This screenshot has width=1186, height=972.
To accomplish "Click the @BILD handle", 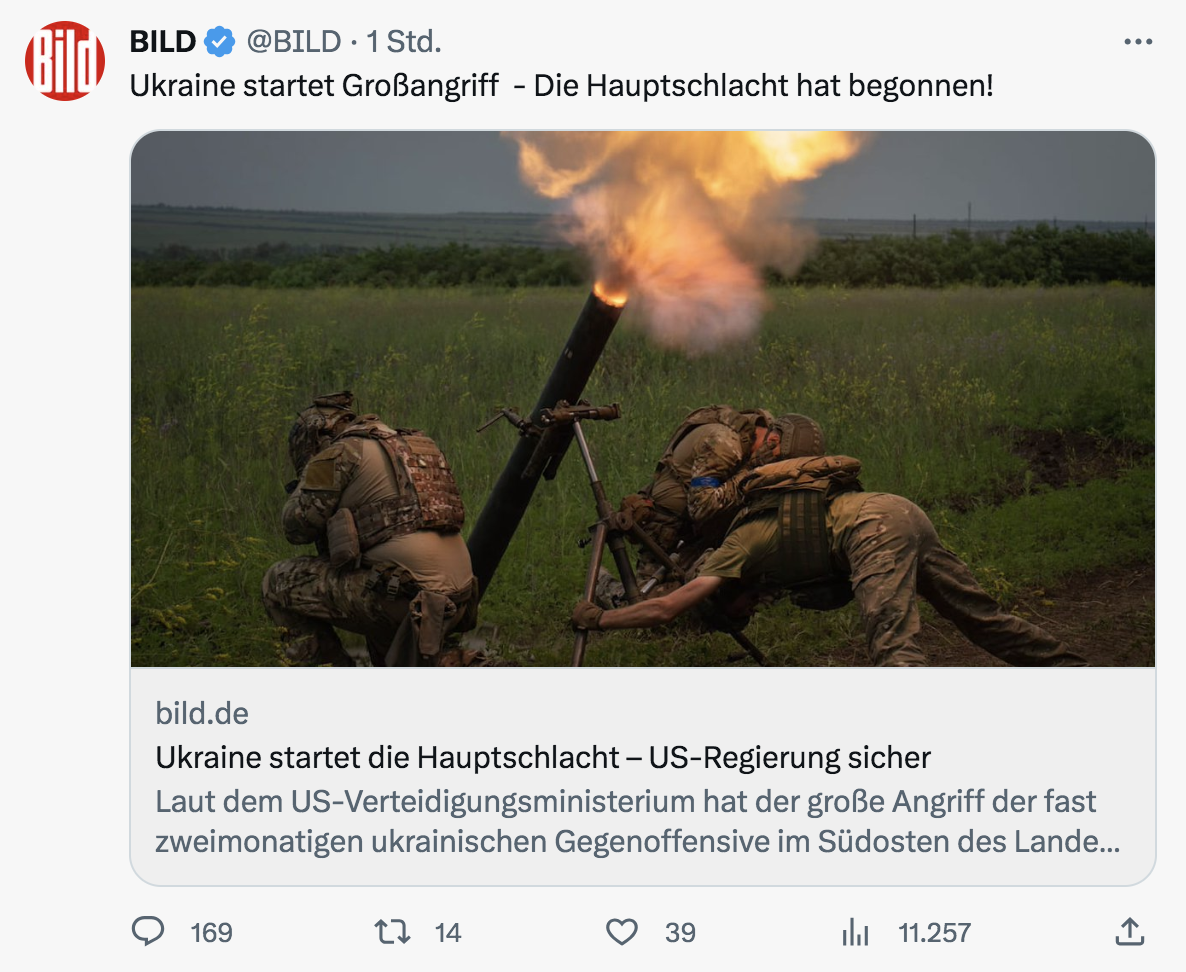I will pyautogui.click(x=293, y=42).
